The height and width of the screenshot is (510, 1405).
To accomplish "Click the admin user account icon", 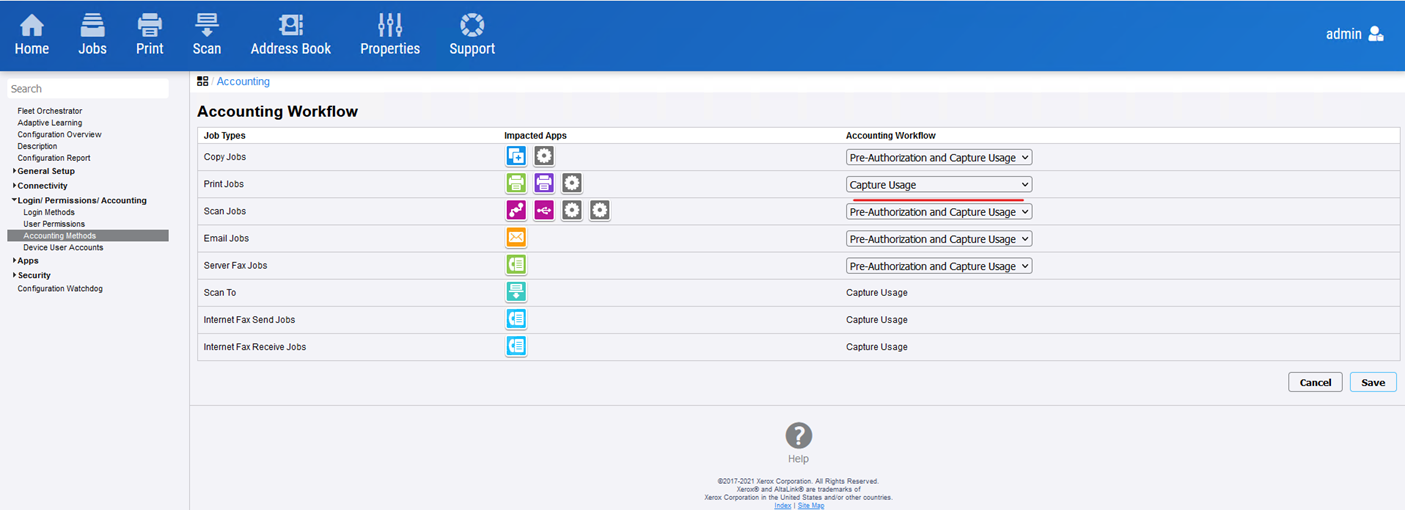I will point(1376,34).
